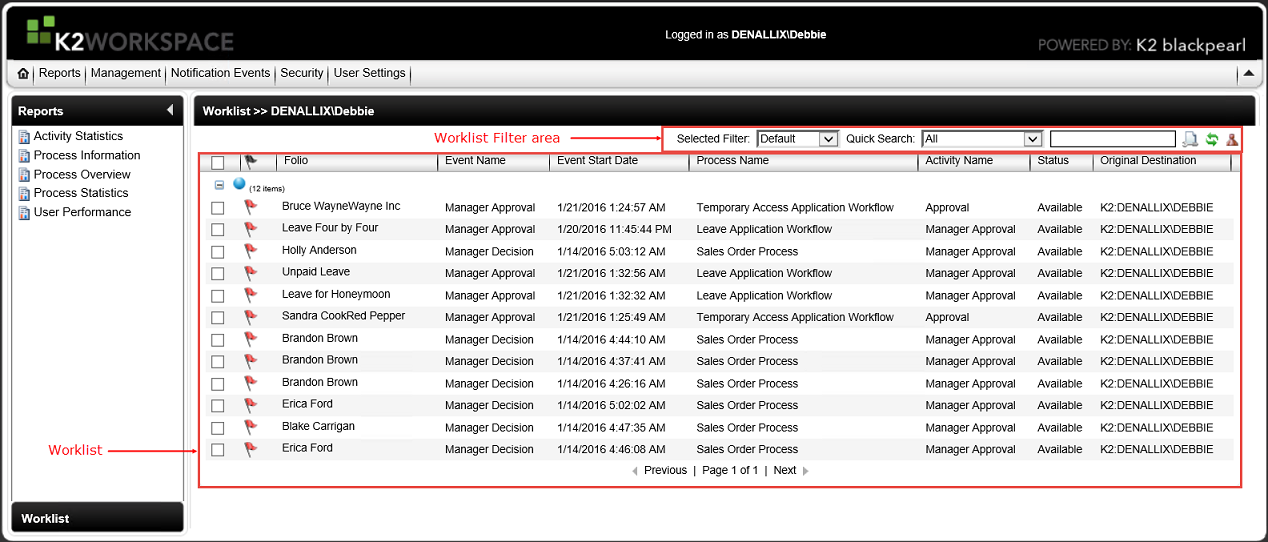
Task: Open the Quick Search field dropdown
Action: 982,139
